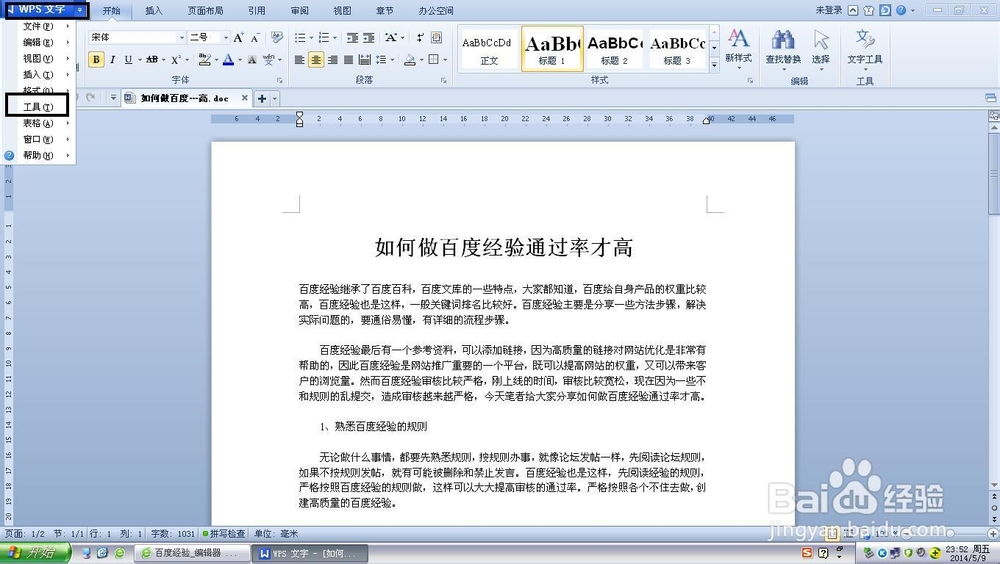Click paragraph layout icon beside marks
The image size is (1000, 564).
click(436, 38)
